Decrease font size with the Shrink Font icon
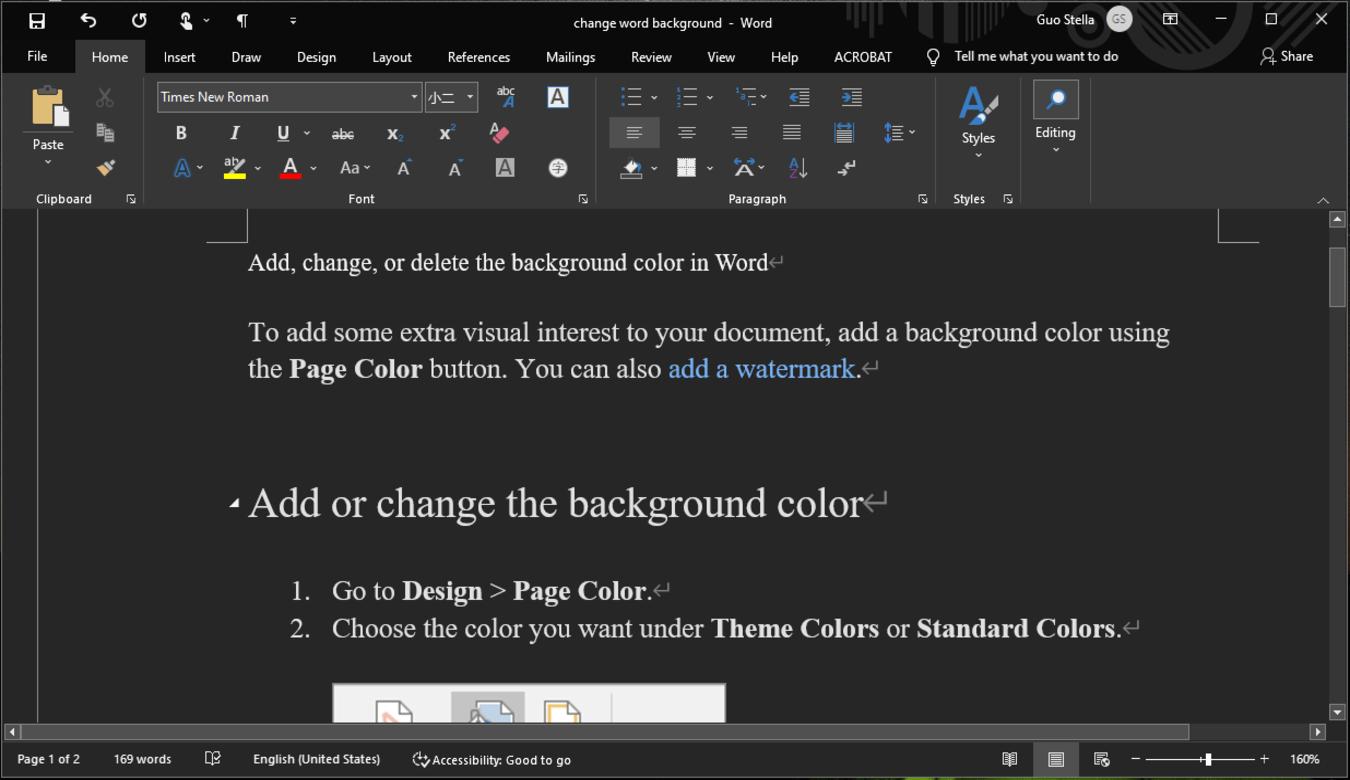 coord(455,168)
